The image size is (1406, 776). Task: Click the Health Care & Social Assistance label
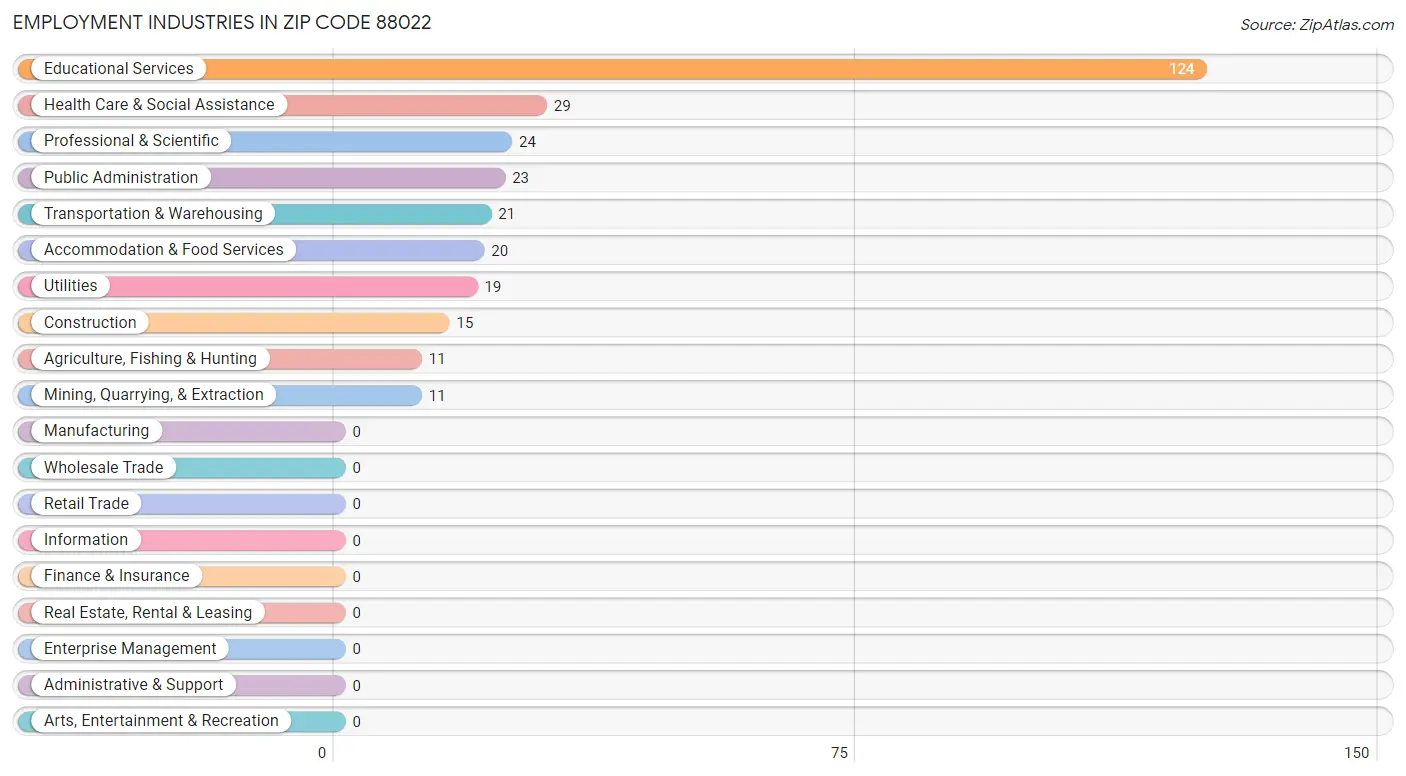click(159, 104)
